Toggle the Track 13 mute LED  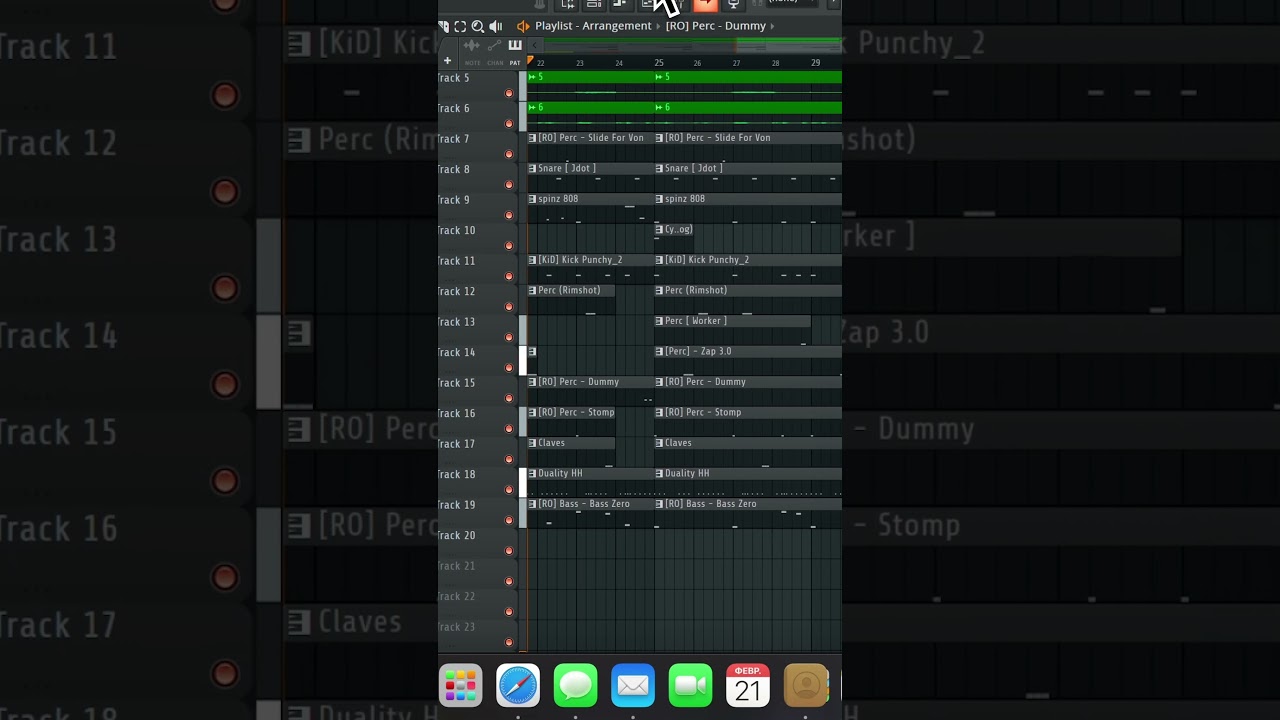click(509, 337)
